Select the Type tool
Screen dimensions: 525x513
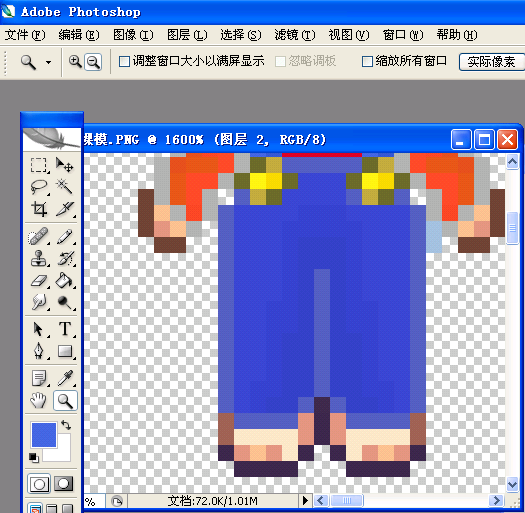64,329
